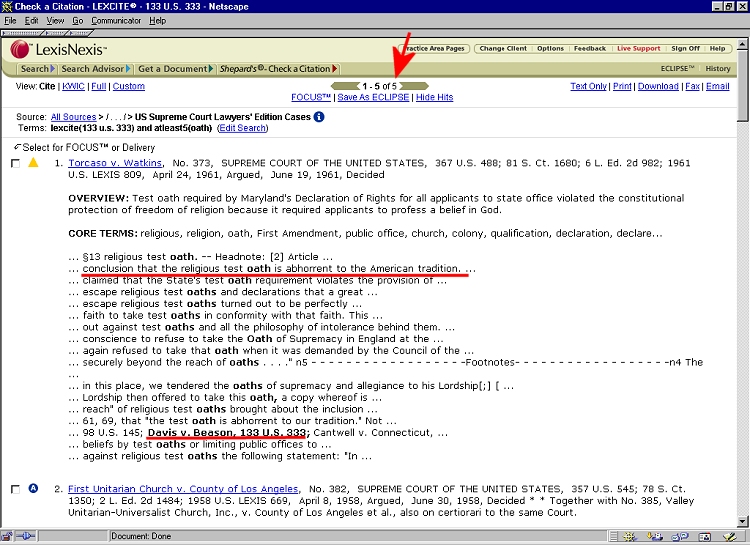Switch to Custom view
Image resolution: width=750 pixels, height=545 pixels.
(129, 86)
